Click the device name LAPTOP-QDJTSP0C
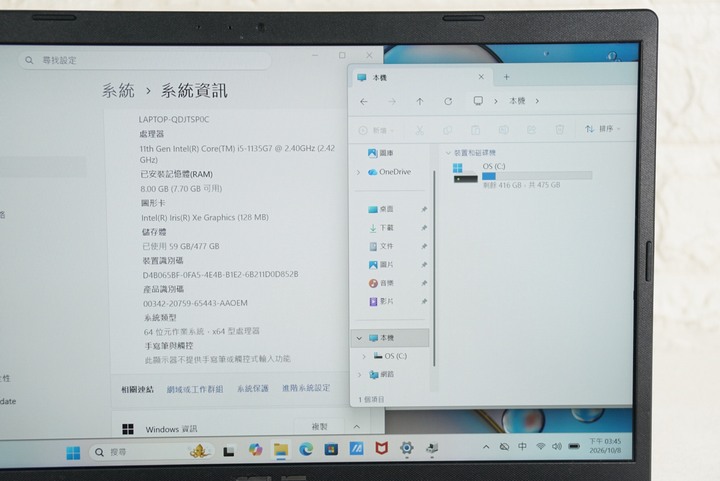Image resolution: width=720 pixels, height=481 pixels. click(174, 119)
